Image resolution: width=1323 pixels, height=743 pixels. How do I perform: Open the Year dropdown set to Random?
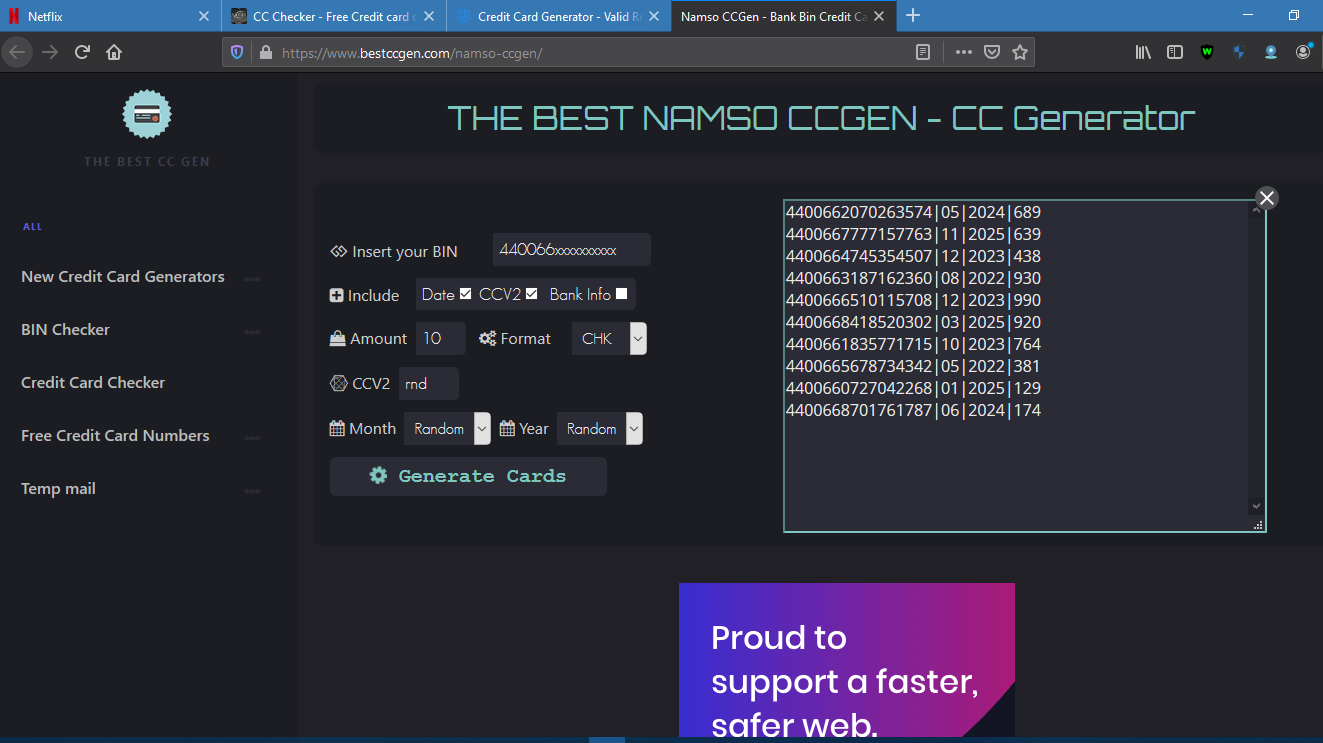pos(634,428)
